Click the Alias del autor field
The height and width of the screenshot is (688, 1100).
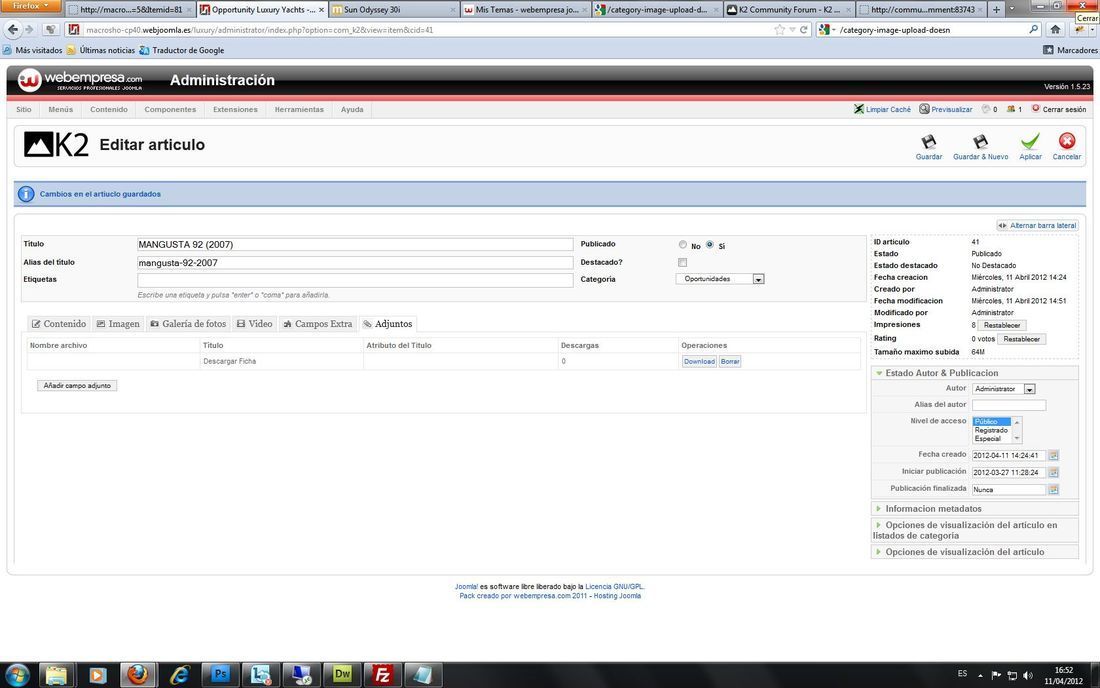pos(1009,405)
